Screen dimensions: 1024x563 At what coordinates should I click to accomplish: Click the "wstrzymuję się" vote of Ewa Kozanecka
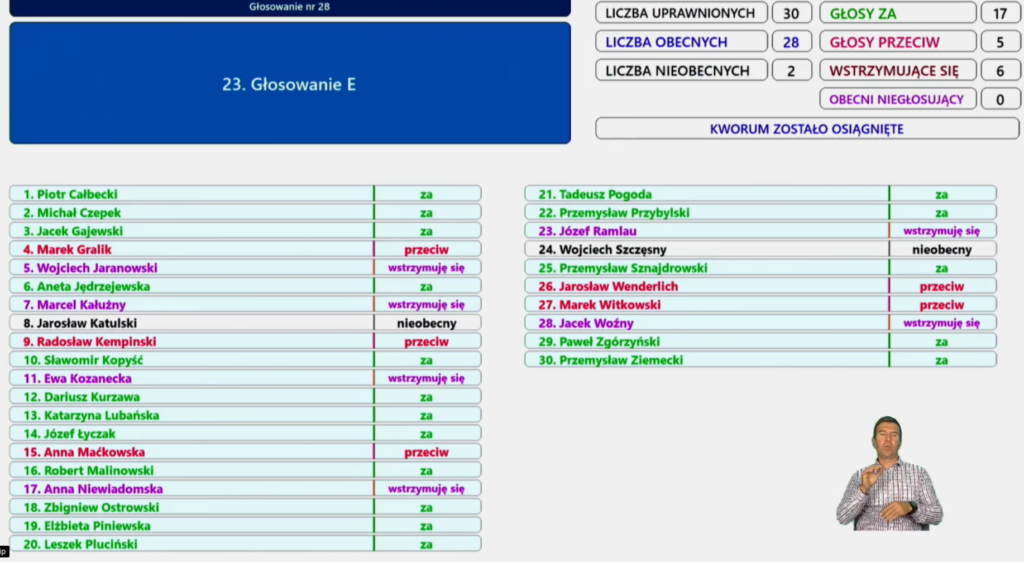426,379
